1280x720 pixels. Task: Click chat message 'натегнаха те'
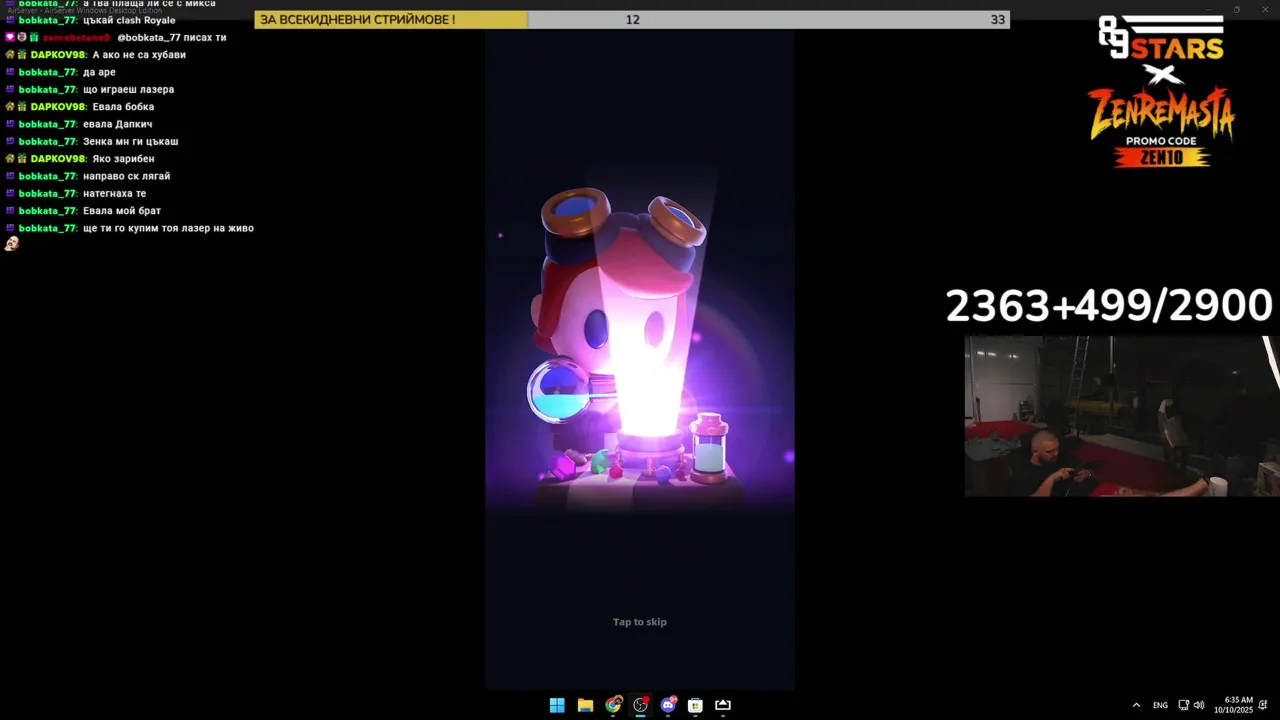coord(114,194)
